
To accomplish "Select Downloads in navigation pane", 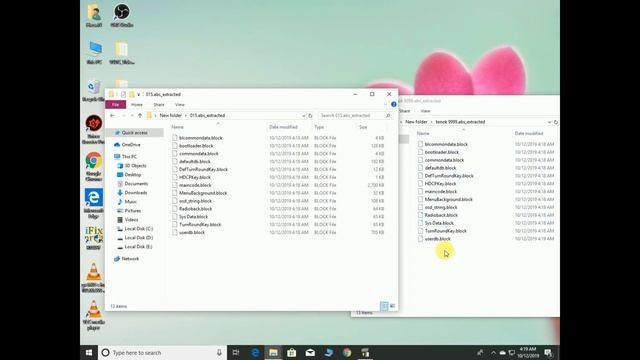I will [136, 193].
